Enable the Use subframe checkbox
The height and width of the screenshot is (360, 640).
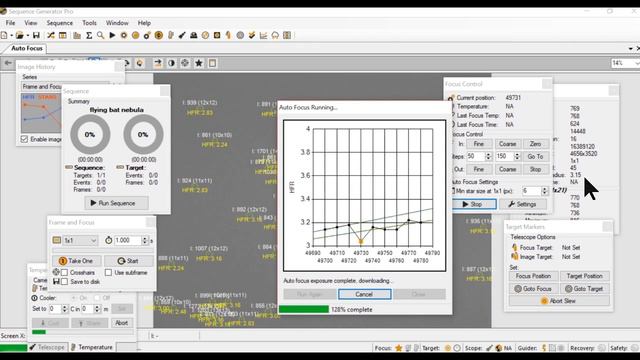coord(108,272)
